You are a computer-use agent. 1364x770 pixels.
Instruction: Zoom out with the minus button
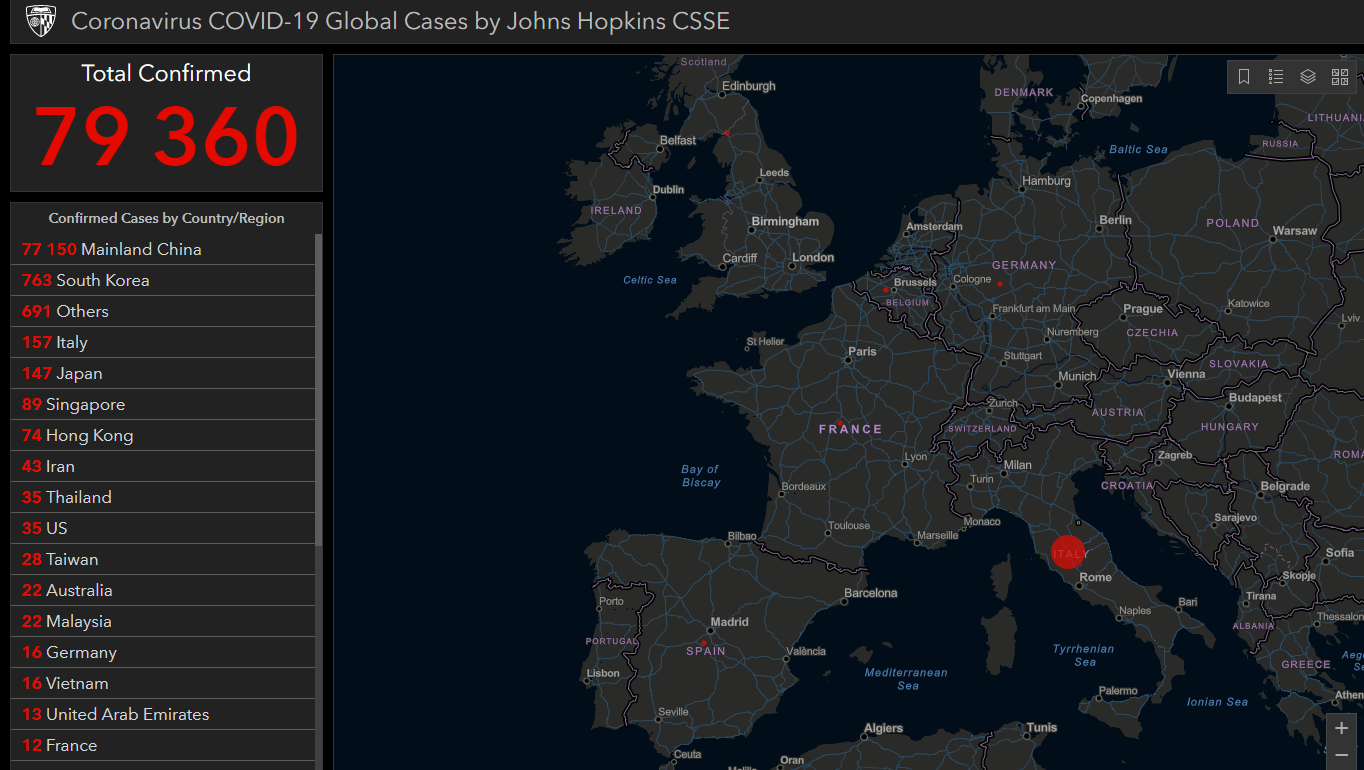click(1341, 756)
